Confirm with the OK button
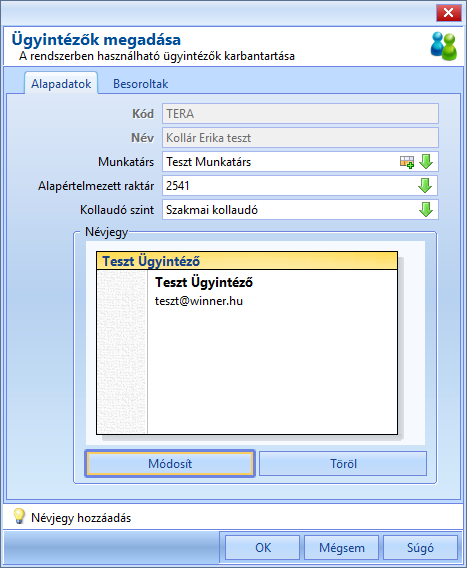Image resolution: width=467 pixels, height=568 pixels. point(263,548)
